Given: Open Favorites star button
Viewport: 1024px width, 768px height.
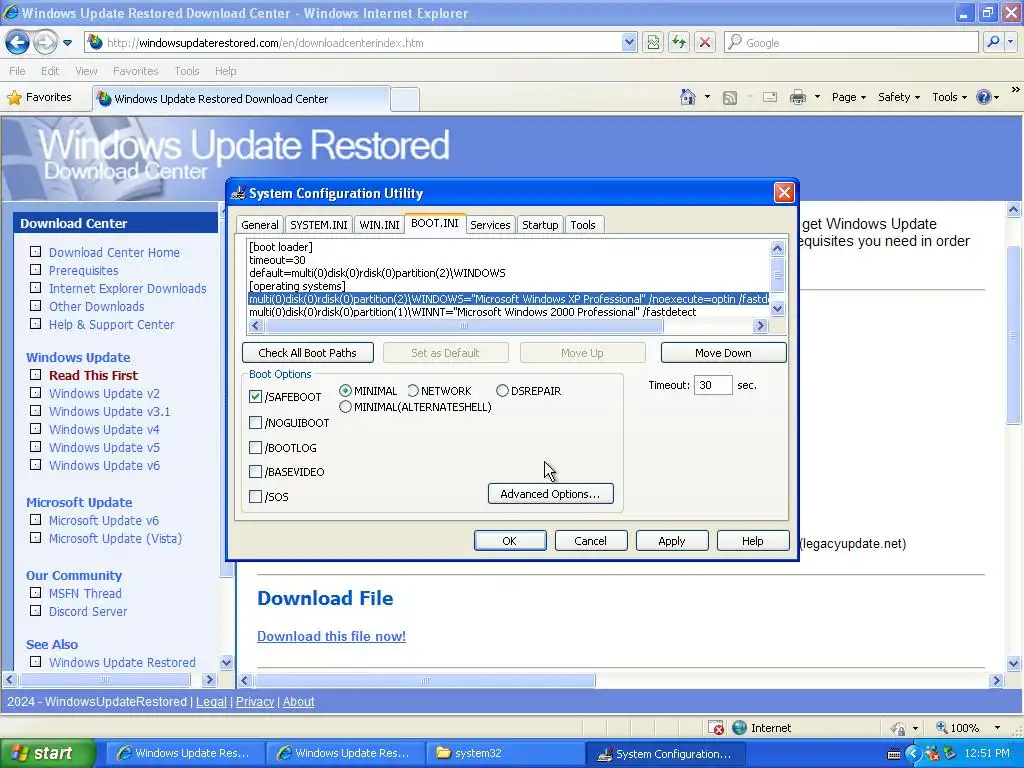Looking at the screenshot, I should click(39, 97).
